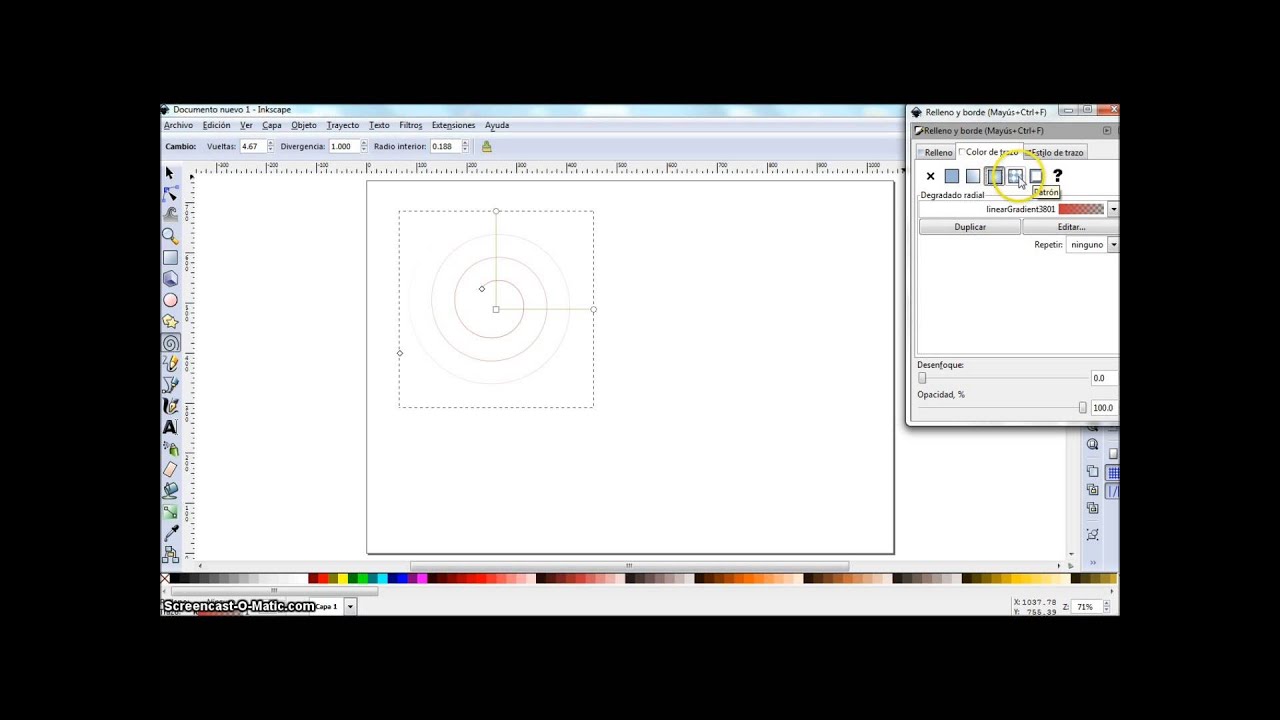The image size is (1280, 720).
Task: Select the Pattern paint option
Action: [1015, 176]
